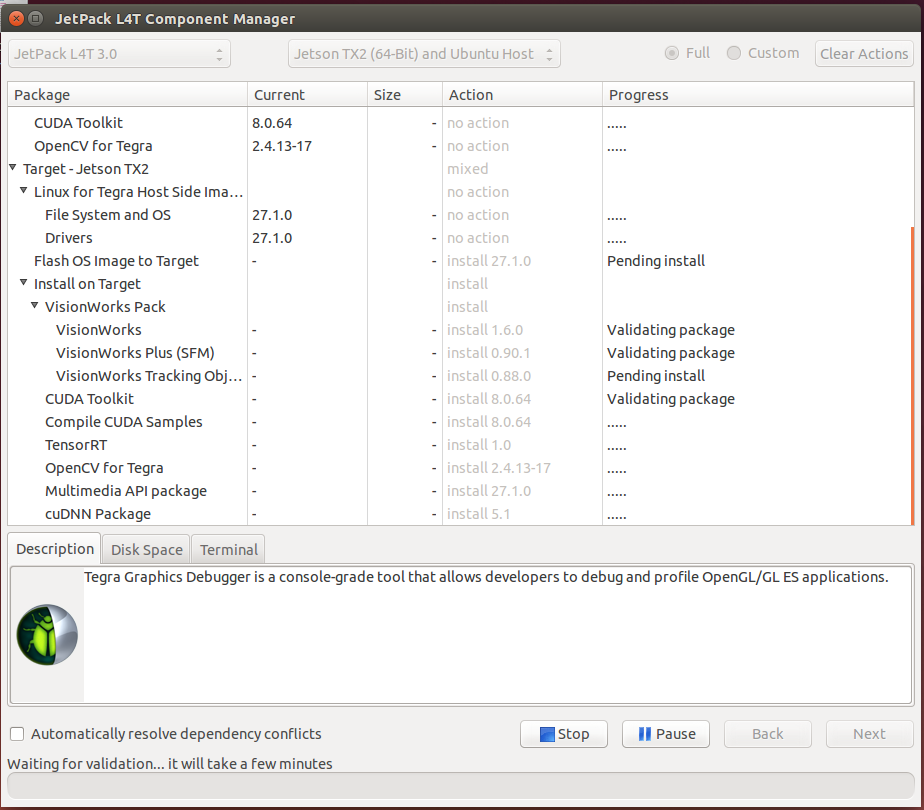This screenshot has height=810, width=924.
Task: Open the Terminal tab
Action: click(x=229, y=550)
